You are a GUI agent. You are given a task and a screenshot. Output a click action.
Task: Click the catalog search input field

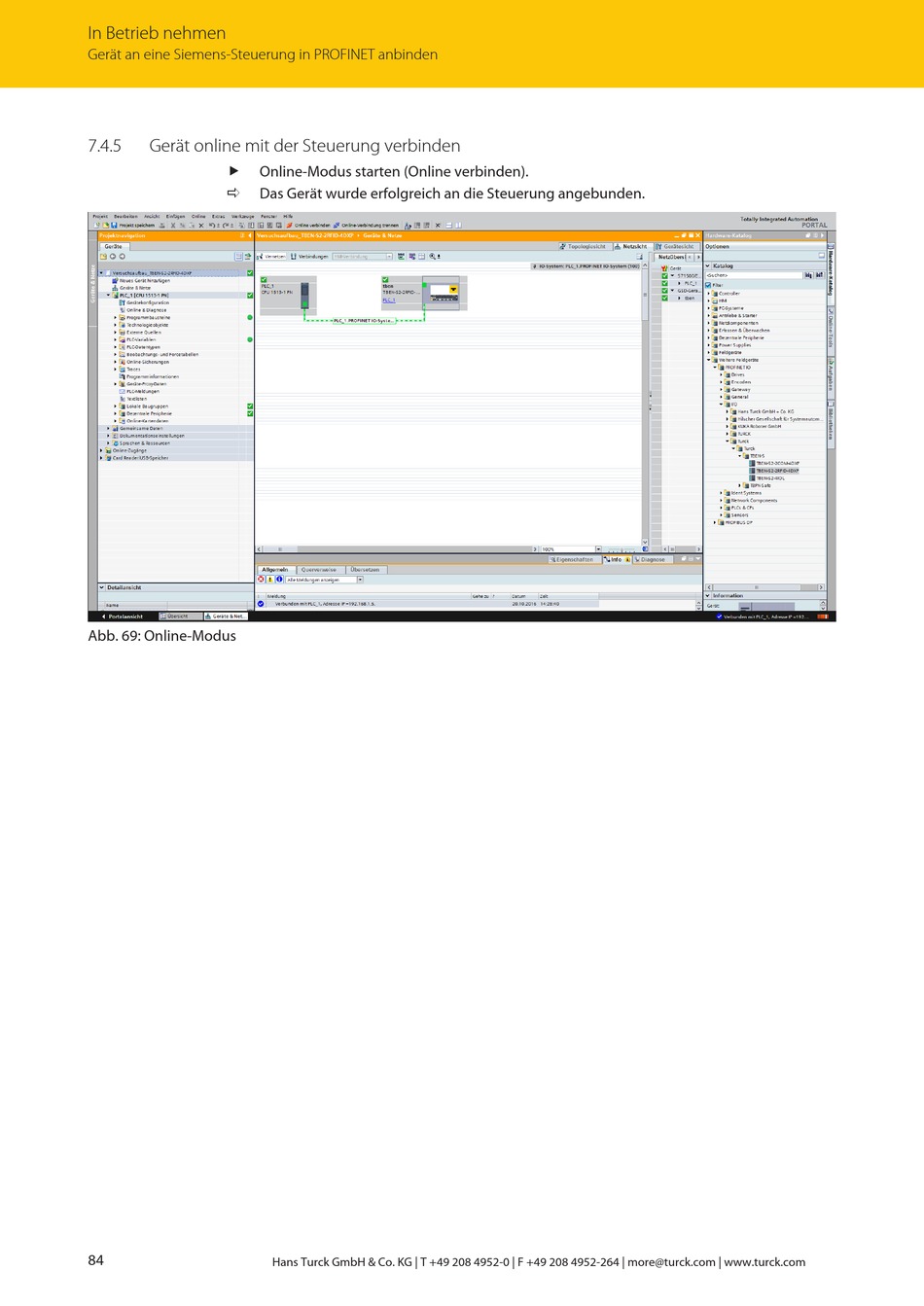click(x=754, y=275)
